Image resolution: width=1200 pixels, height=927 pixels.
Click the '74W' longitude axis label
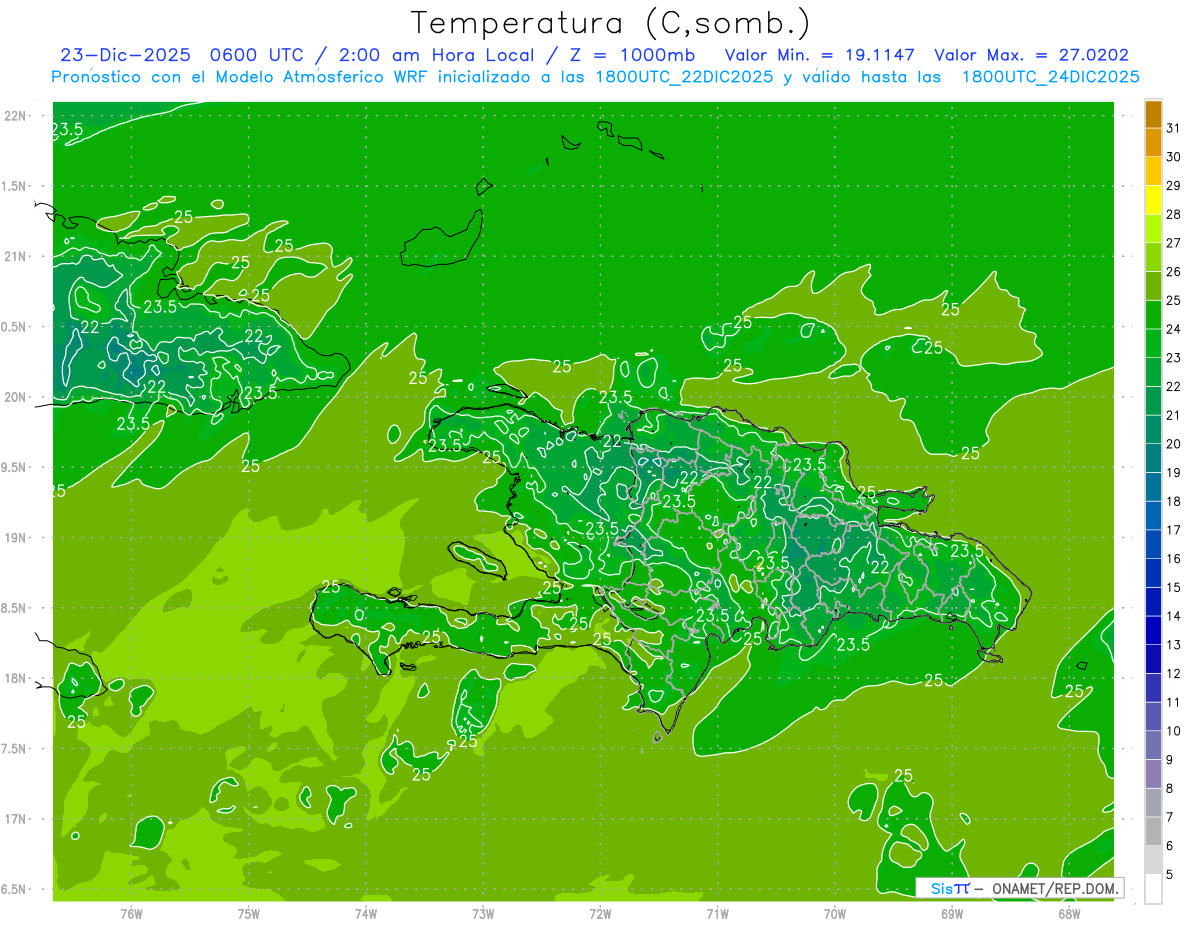(366, 912)
